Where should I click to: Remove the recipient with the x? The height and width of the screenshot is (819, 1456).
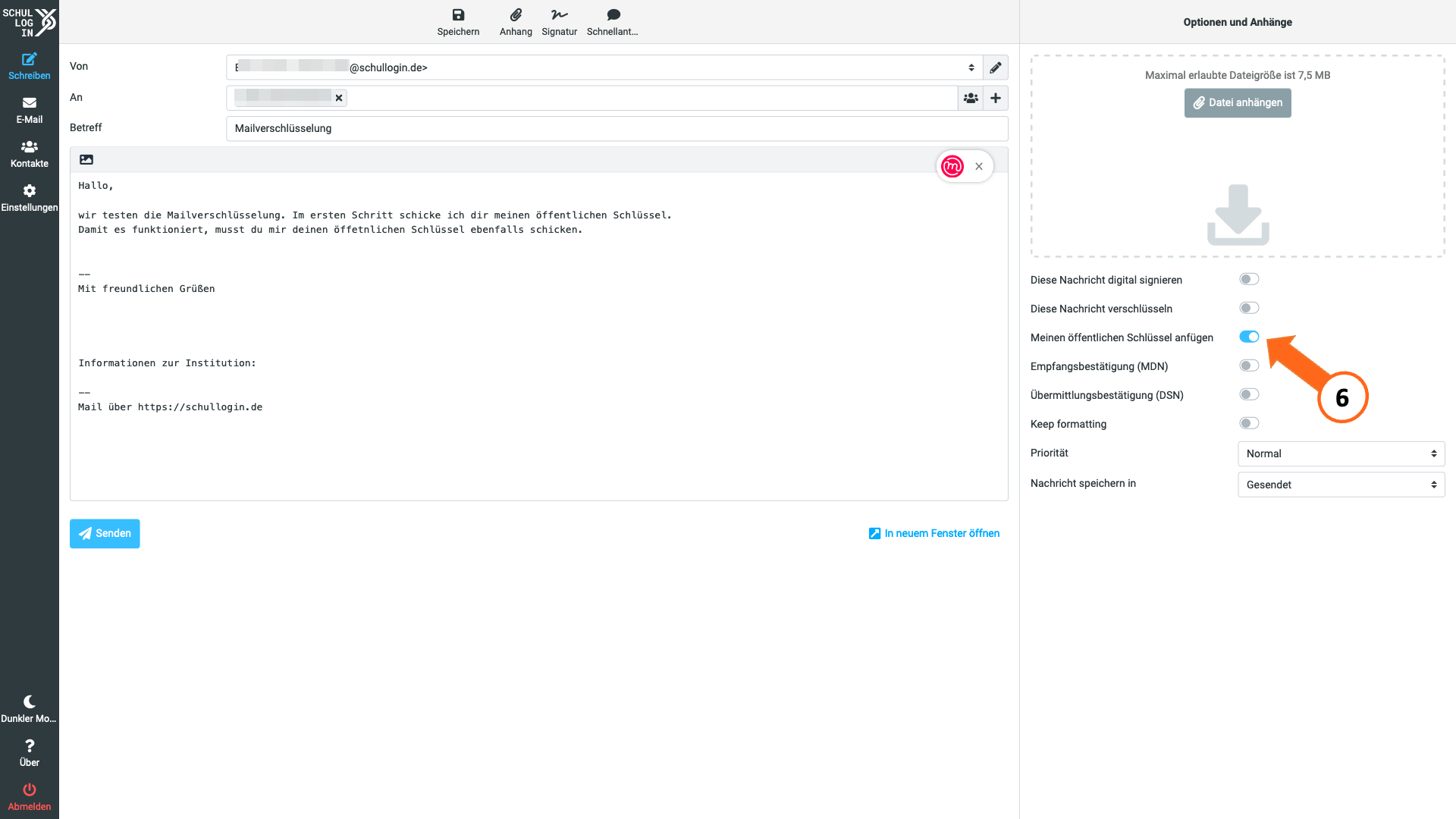[x=339, y=98]
